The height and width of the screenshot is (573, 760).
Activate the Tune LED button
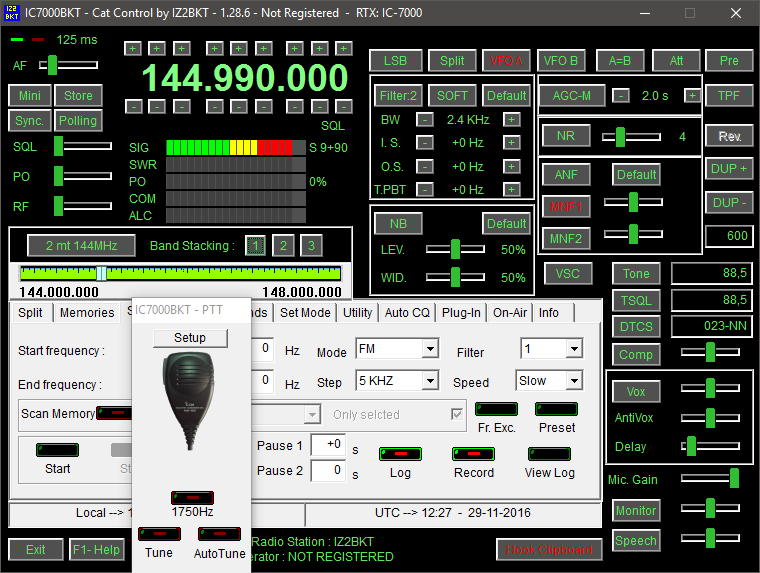[x=159, y=534]
